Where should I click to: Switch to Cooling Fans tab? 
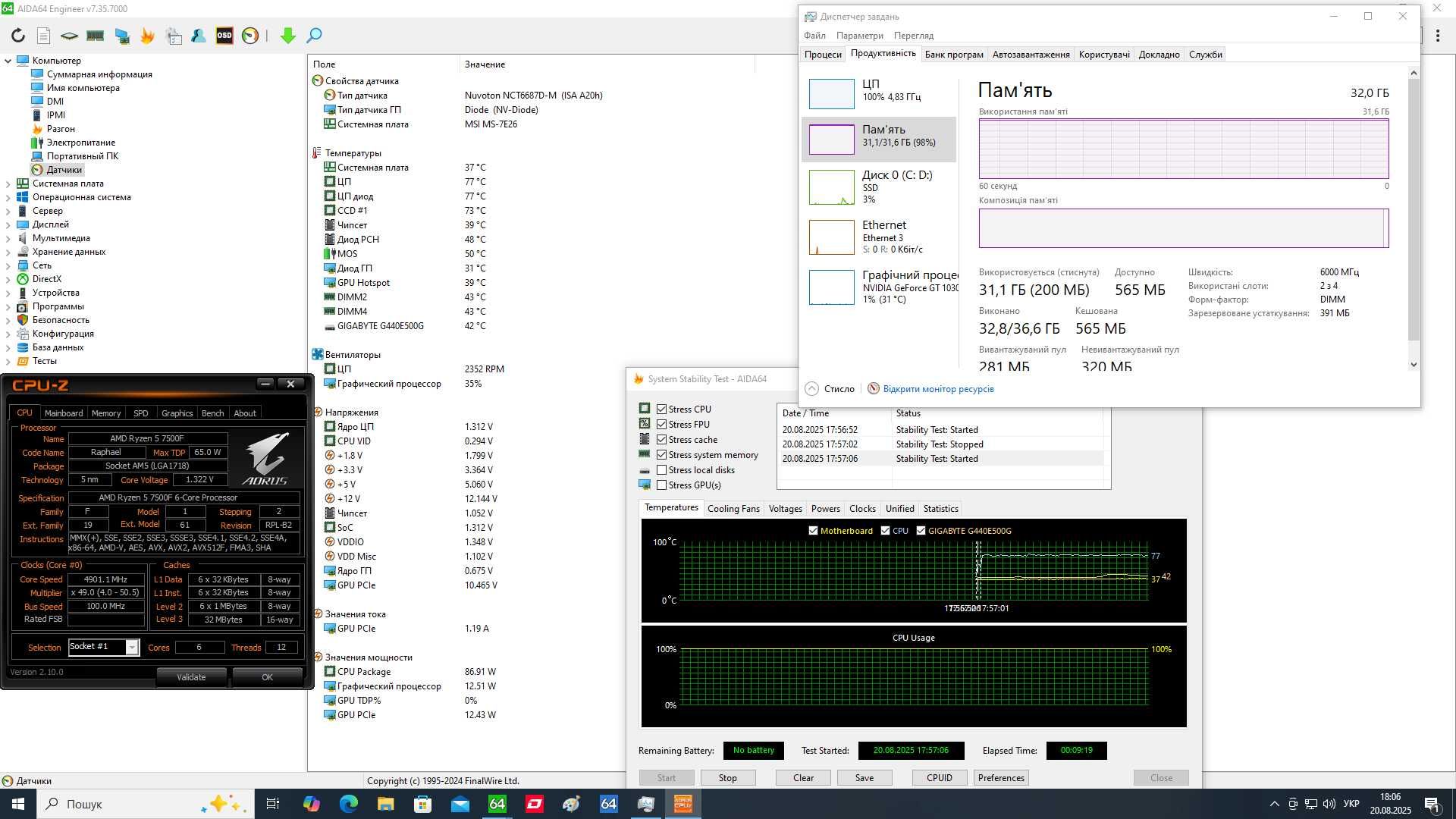(x=733, y=509)
